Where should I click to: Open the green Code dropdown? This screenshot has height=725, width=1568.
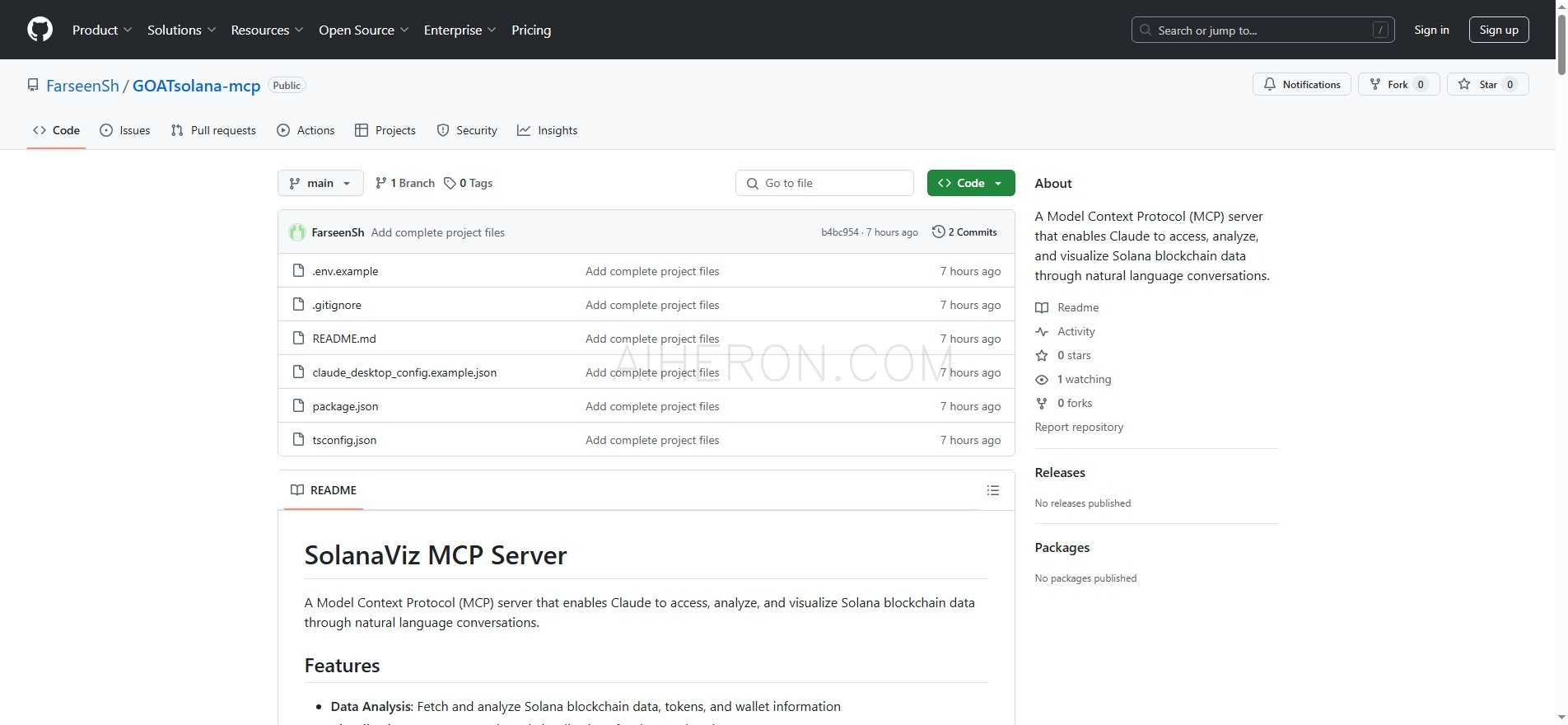pos(971,183)
